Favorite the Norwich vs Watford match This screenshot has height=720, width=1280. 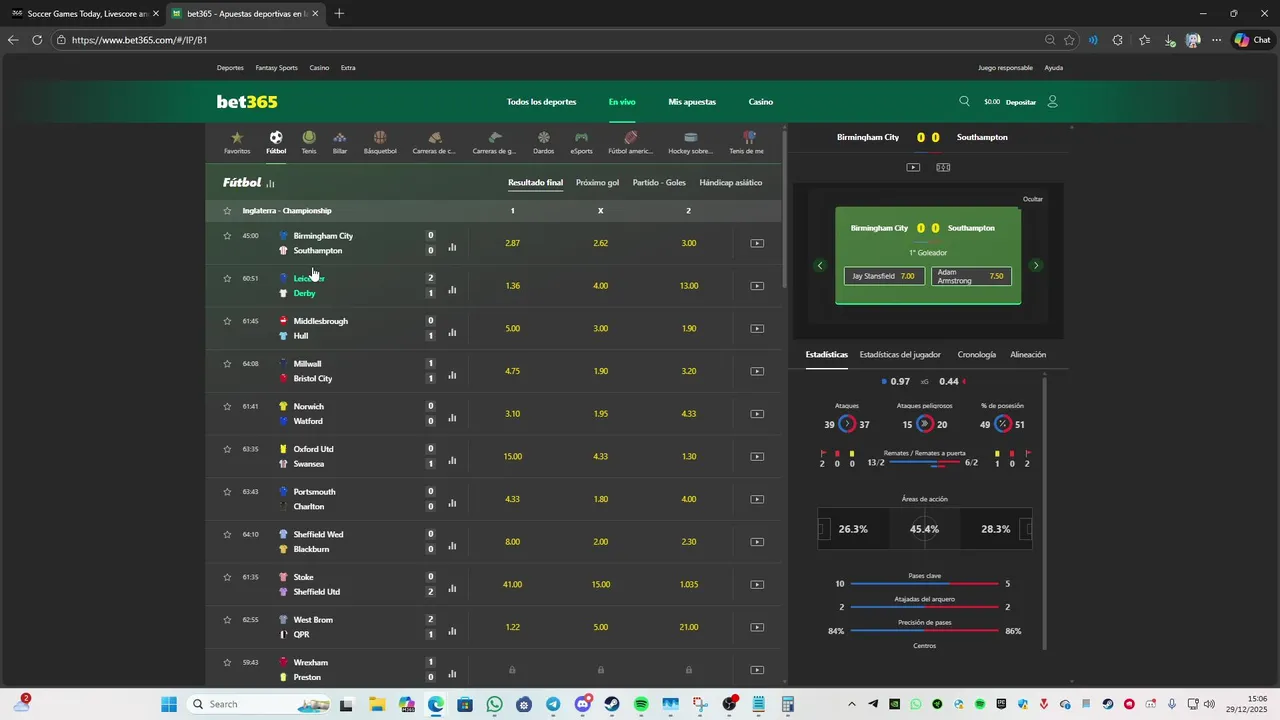pyautogui.click(x=227, y=406)
